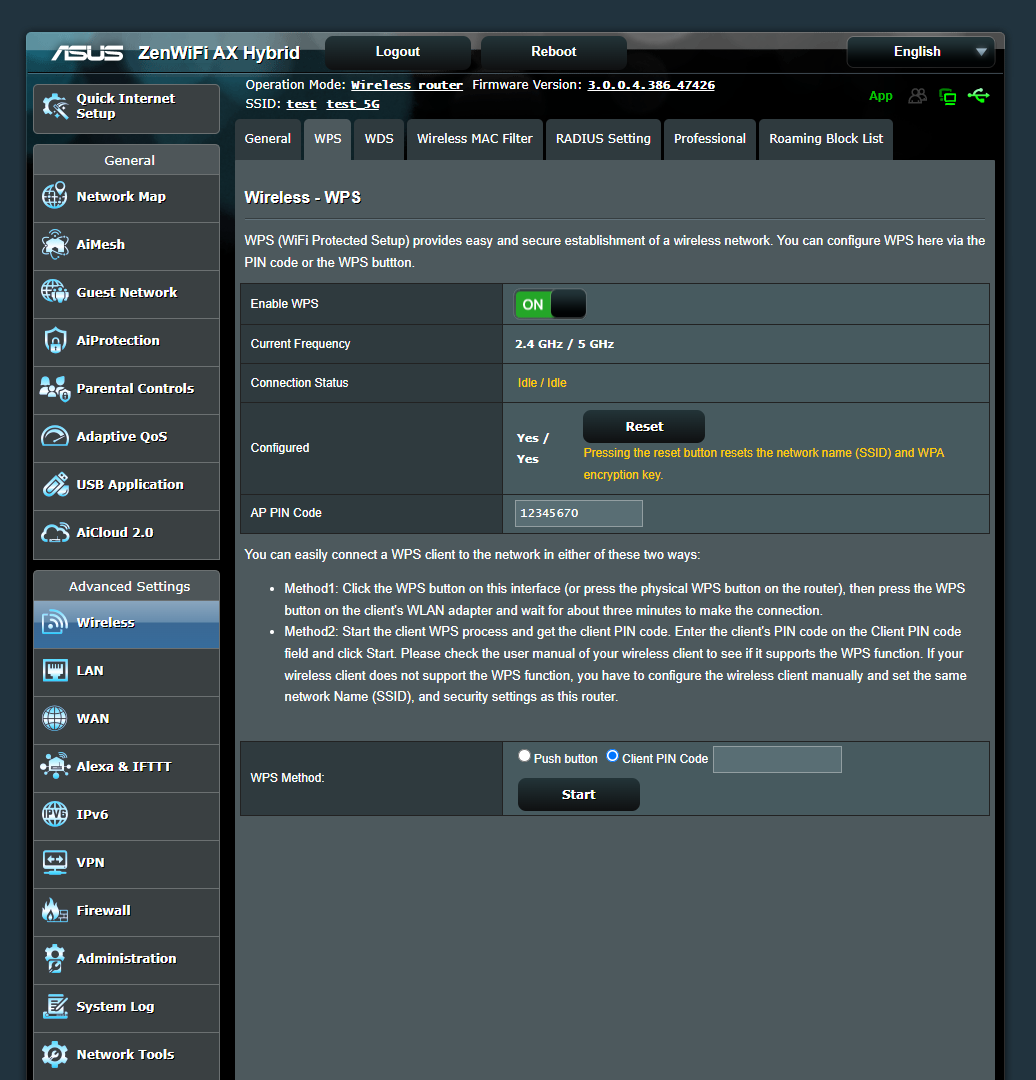Click the AiProtection lock icon
This screenshot has width=1036, height=1080.
(x=54, y=340)
